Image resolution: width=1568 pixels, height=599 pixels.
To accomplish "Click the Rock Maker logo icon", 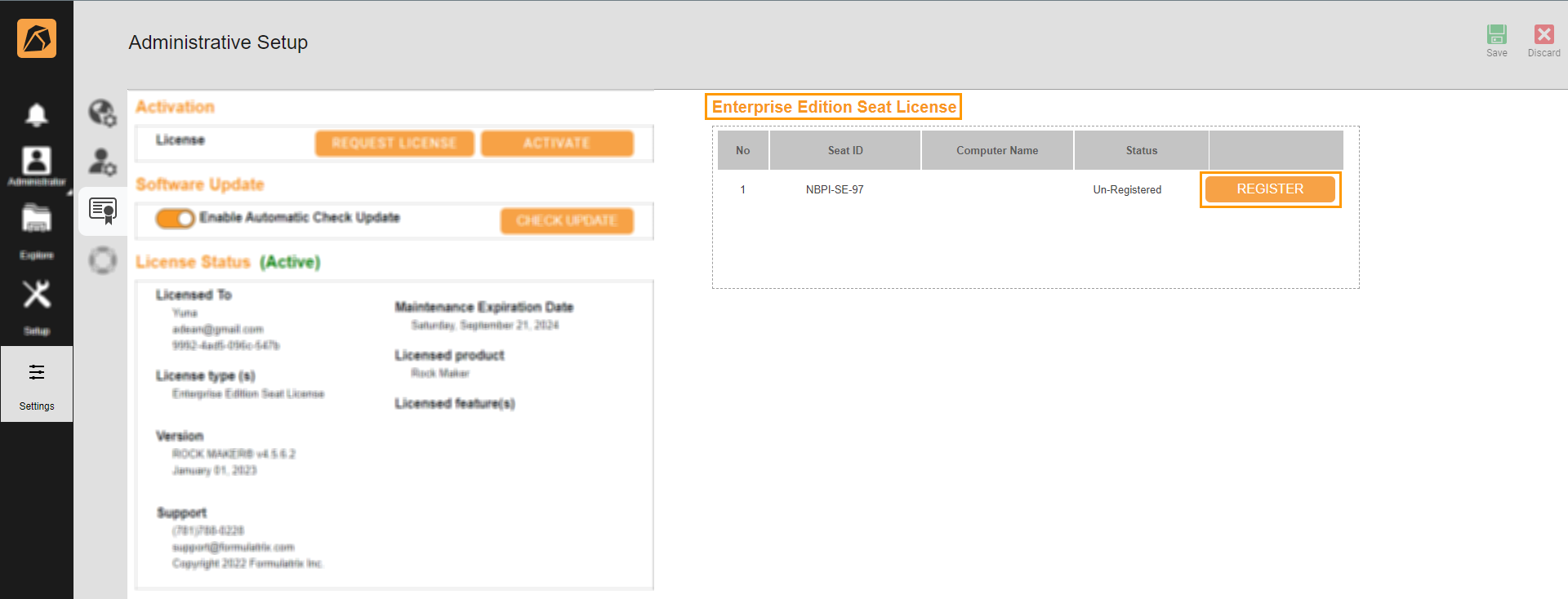I will tap(37, 38).
